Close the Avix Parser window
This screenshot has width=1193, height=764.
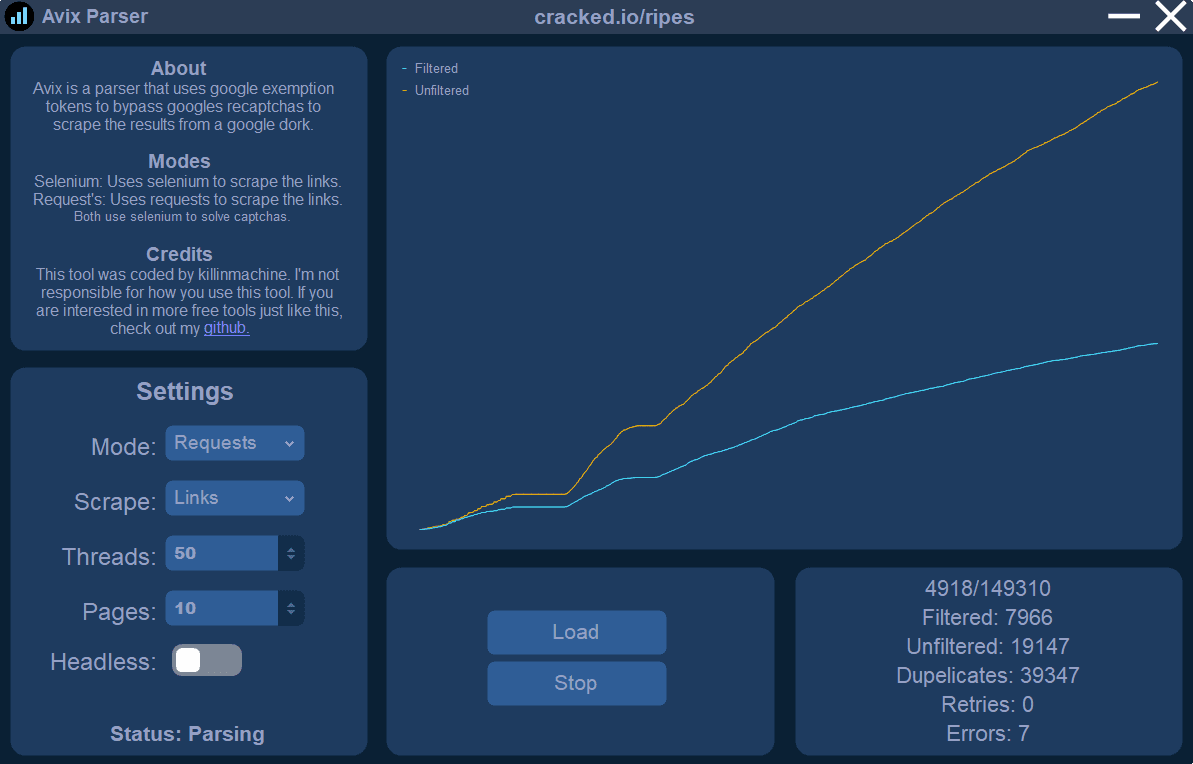coord(1171,16)
